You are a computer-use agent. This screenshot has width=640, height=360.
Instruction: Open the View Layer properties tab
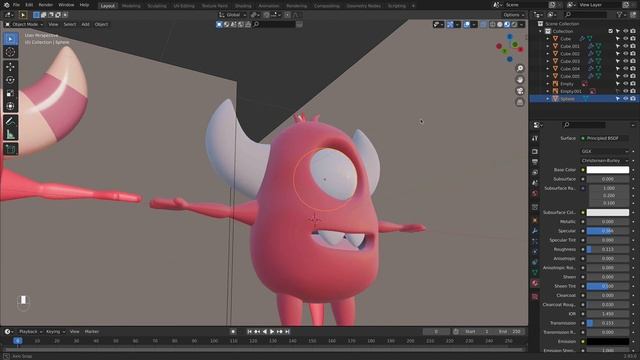coord(535,173)
